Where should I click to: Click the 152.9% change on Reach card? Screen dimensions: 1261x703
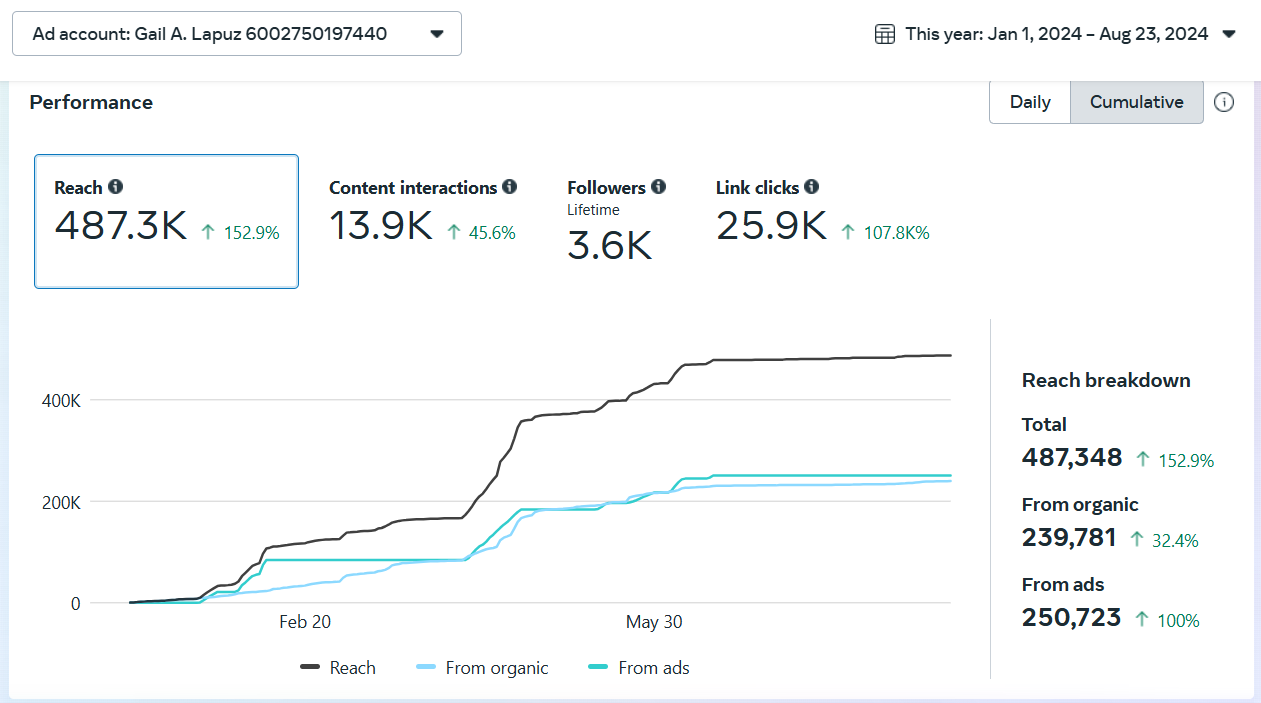(251, 233)
